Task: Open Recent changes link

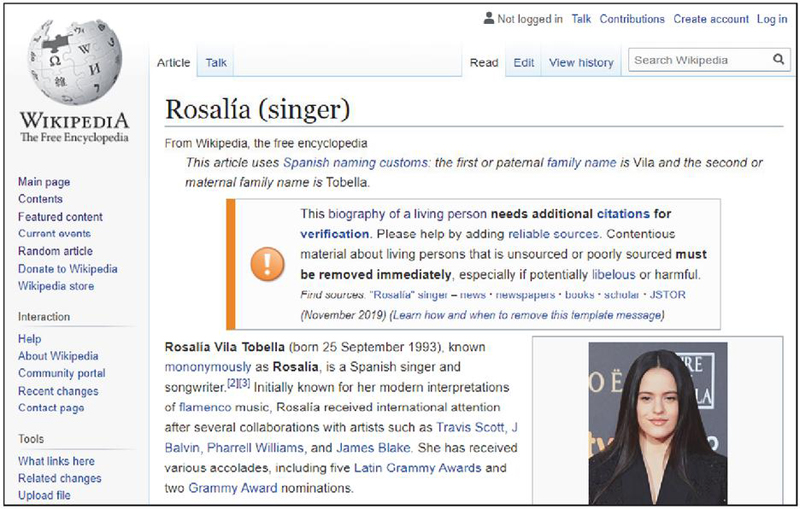Action: pos(58,391)
